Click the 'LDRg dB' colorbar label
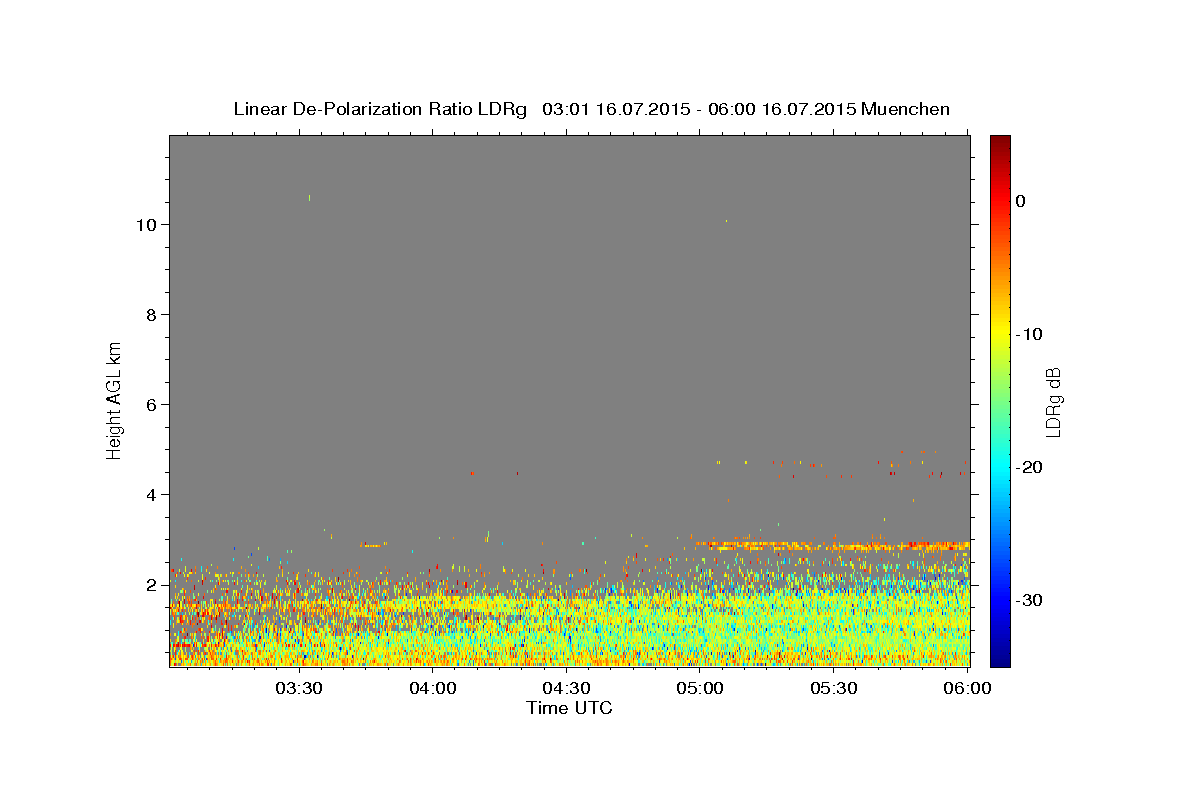The height and width of the screenshot is (800, 1200). pyautogui.click(x=1053, y=400)
